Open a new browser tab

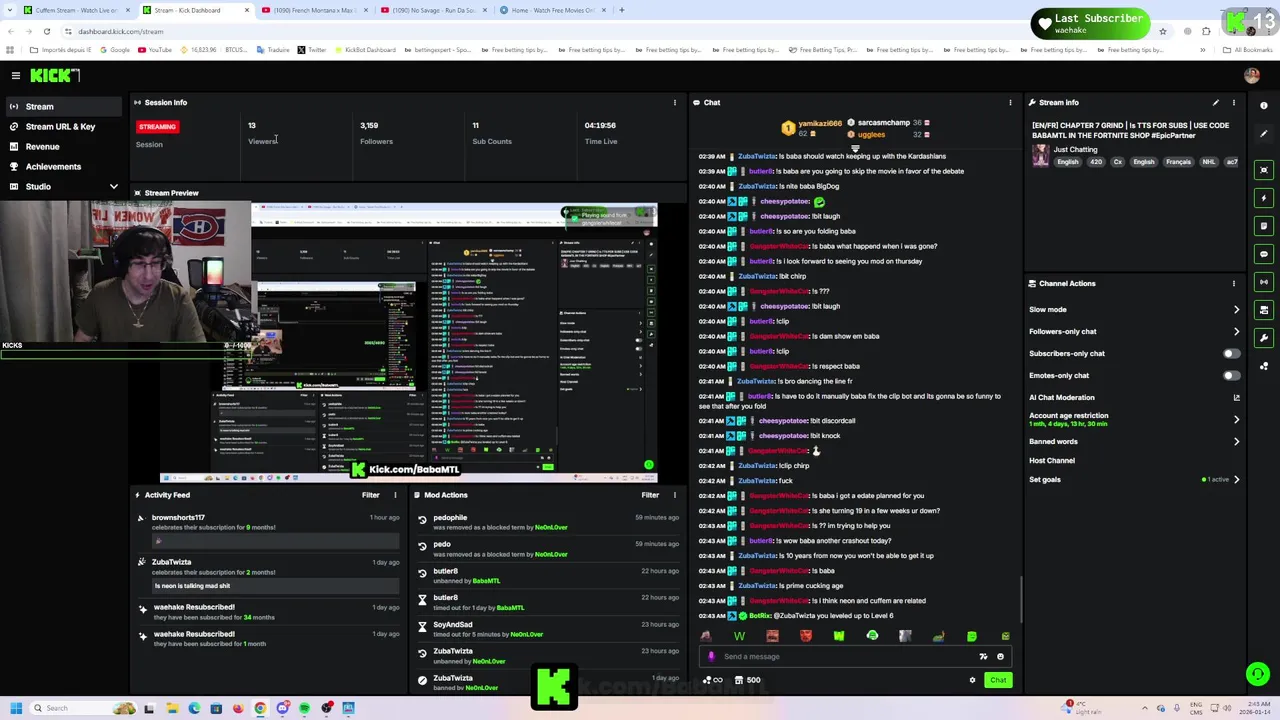point(621,10)
